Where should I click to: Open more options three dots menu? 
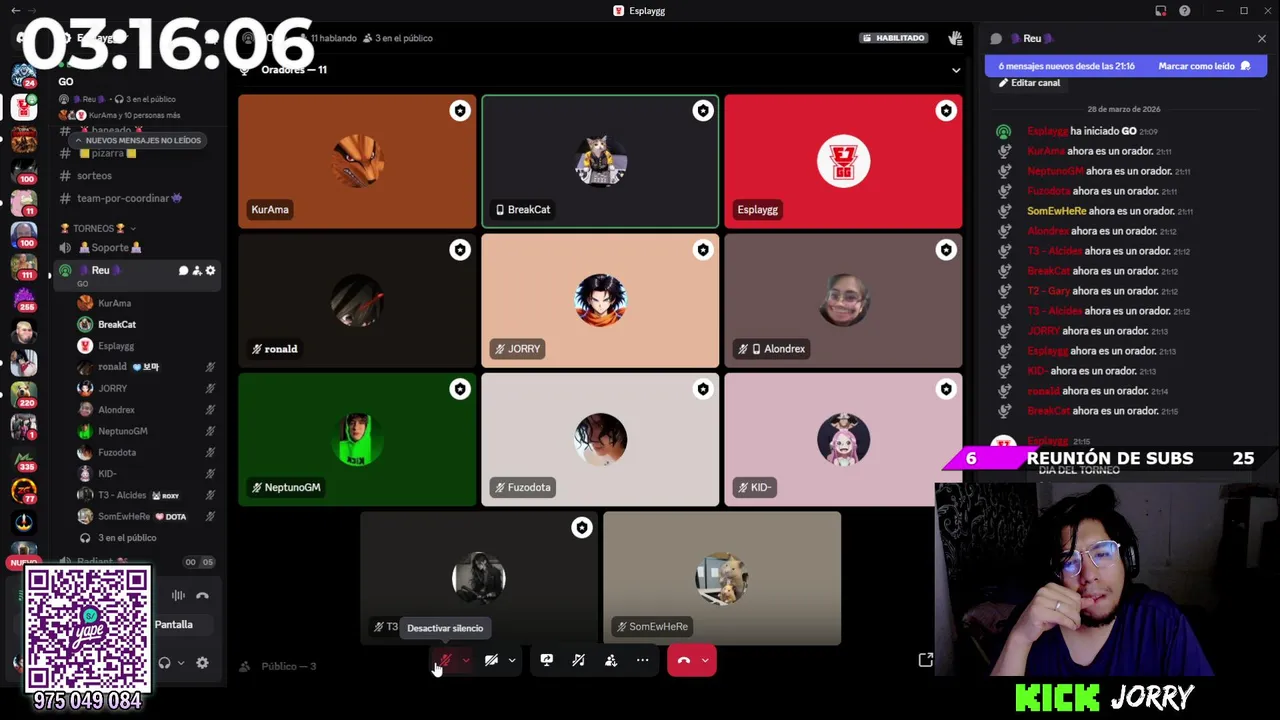coord(643,660)
